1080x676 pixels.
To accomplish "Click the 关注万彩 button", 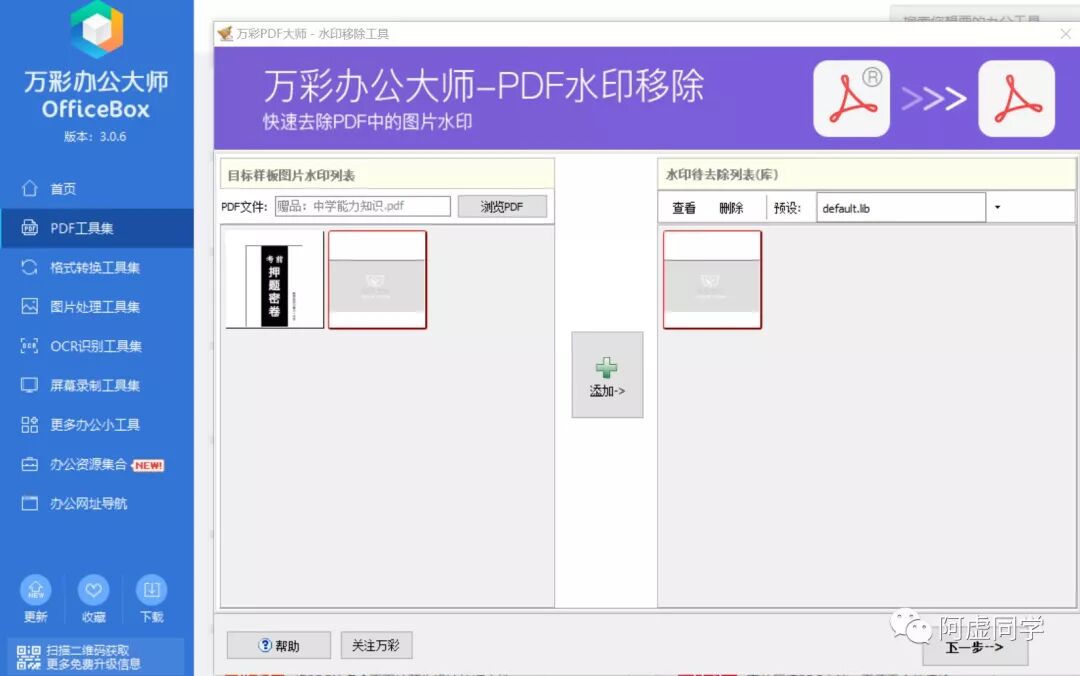I will click(x=376, y=645).
